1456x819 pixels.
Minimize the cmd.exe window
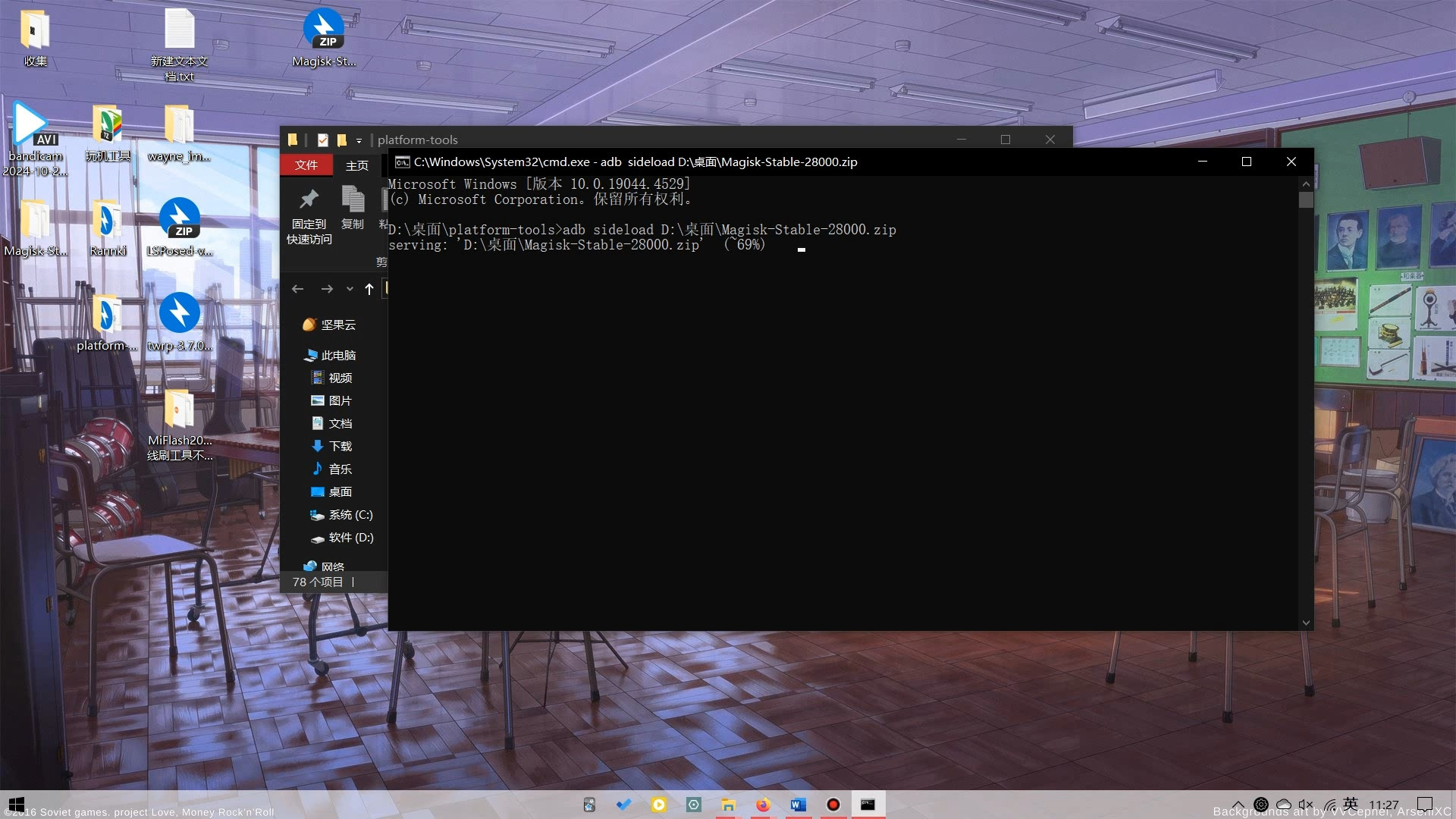(x=1203, y=162)
